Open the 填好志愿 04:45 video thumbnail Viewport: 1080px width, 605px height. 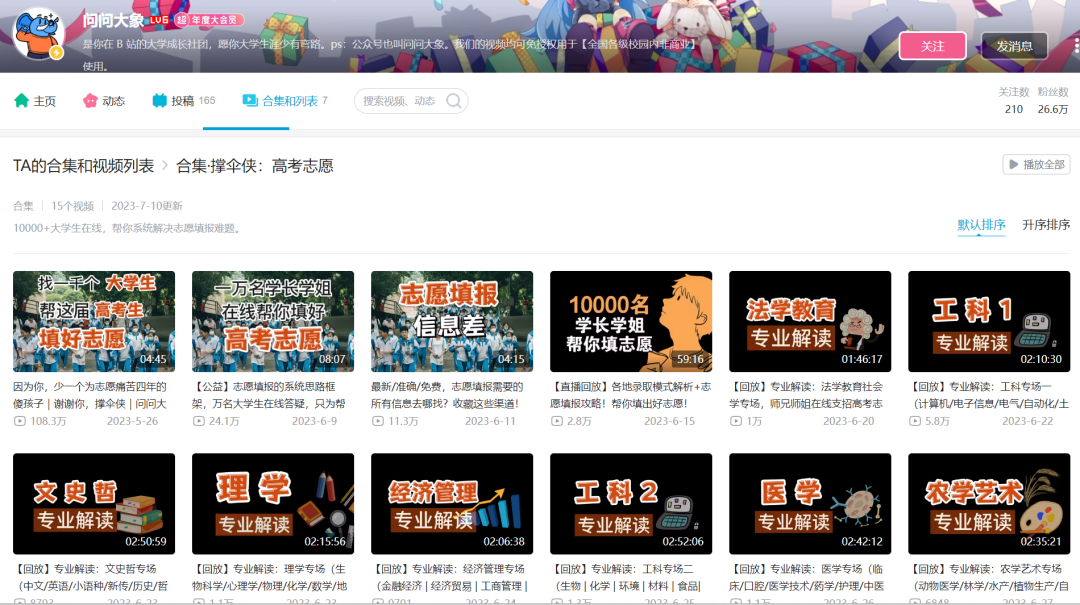[x=94, y=321]
